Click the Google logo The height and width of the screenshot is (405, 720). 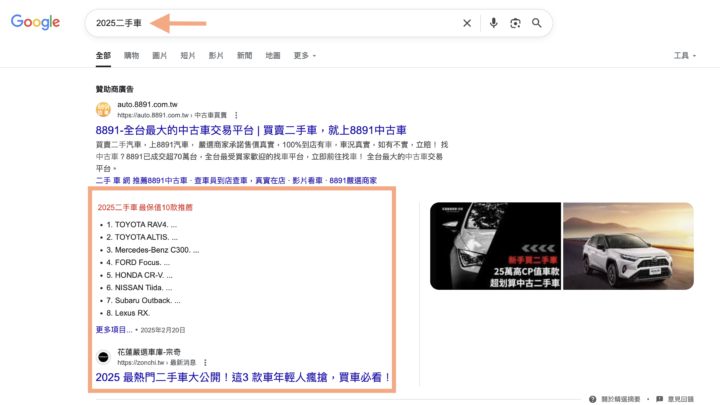tap(35, 22)
